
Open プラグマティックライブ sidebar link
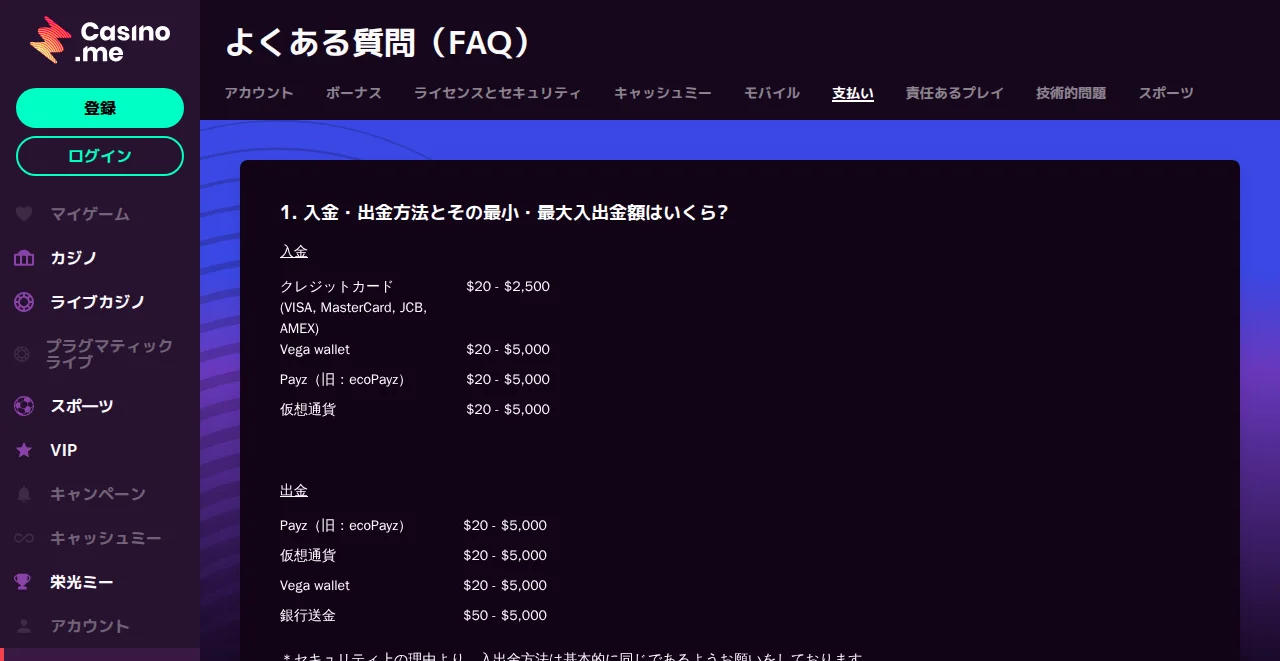(109, 354)
